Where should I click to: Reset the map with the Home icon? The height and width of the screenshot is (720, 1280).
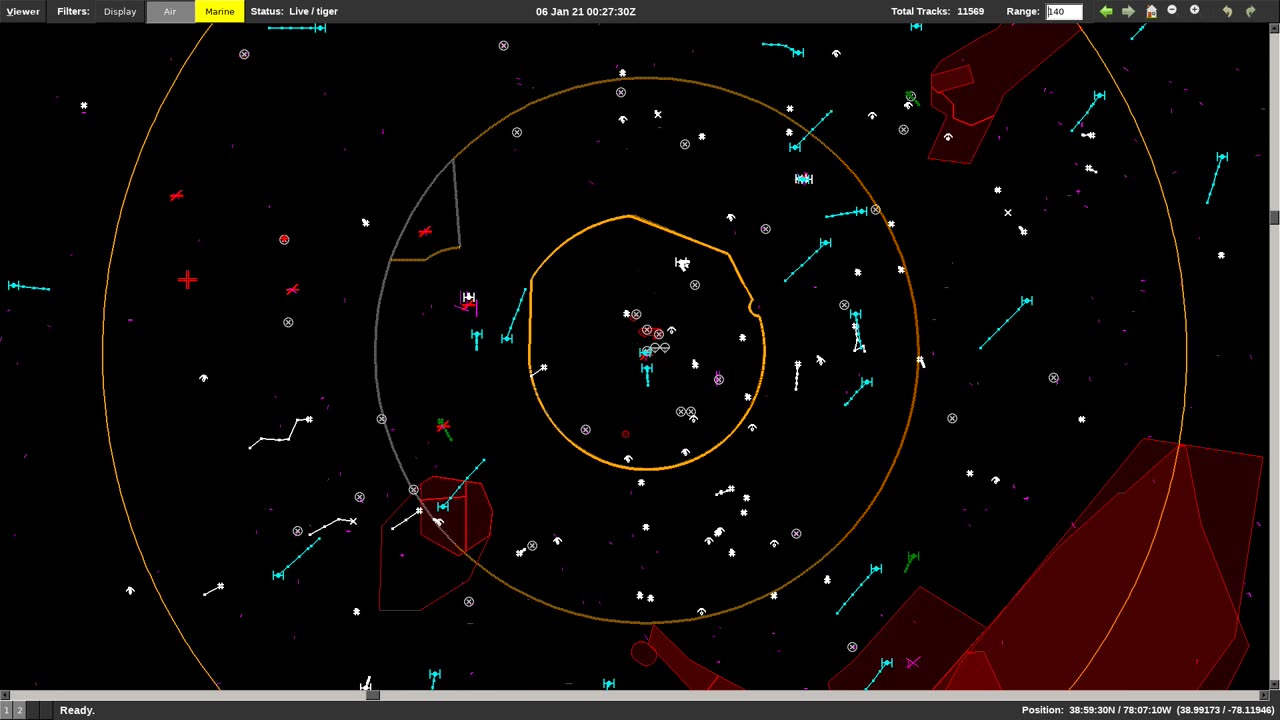tap(1151, 11)
